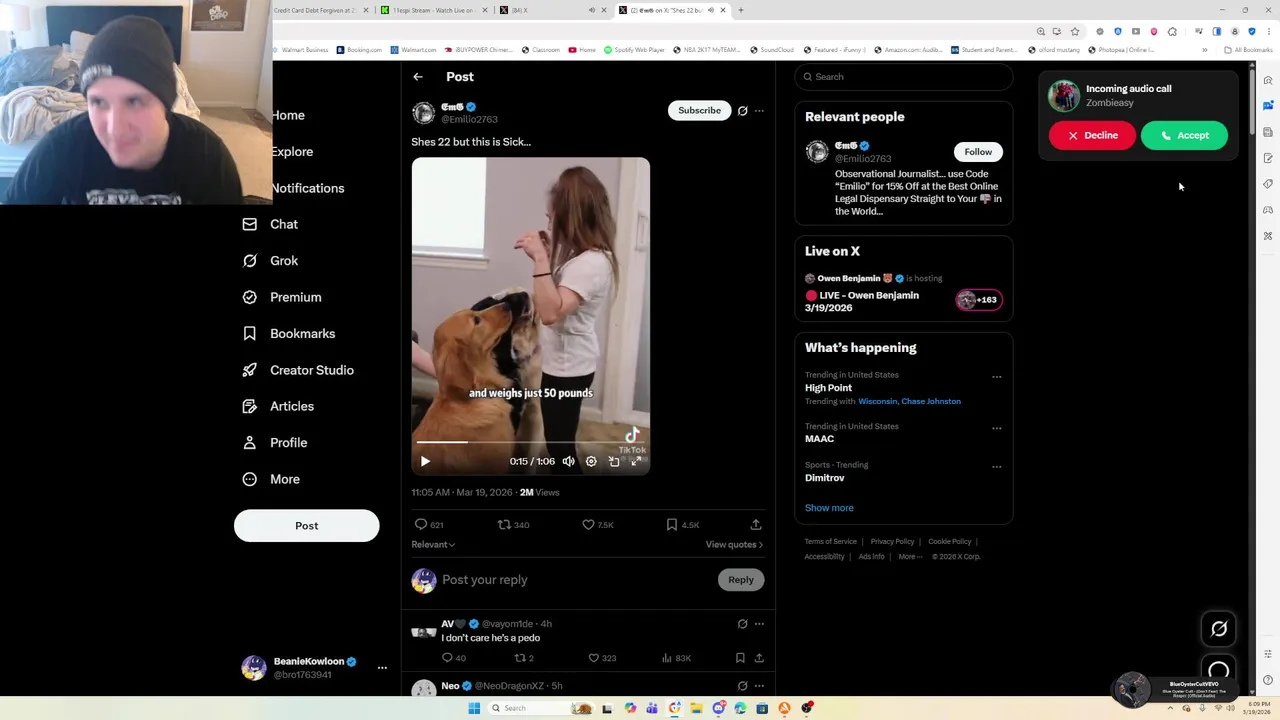This screenshot has height=720, width=1280.
Task: Play the video
Action: pyautogui.click(x=425, y=461)
